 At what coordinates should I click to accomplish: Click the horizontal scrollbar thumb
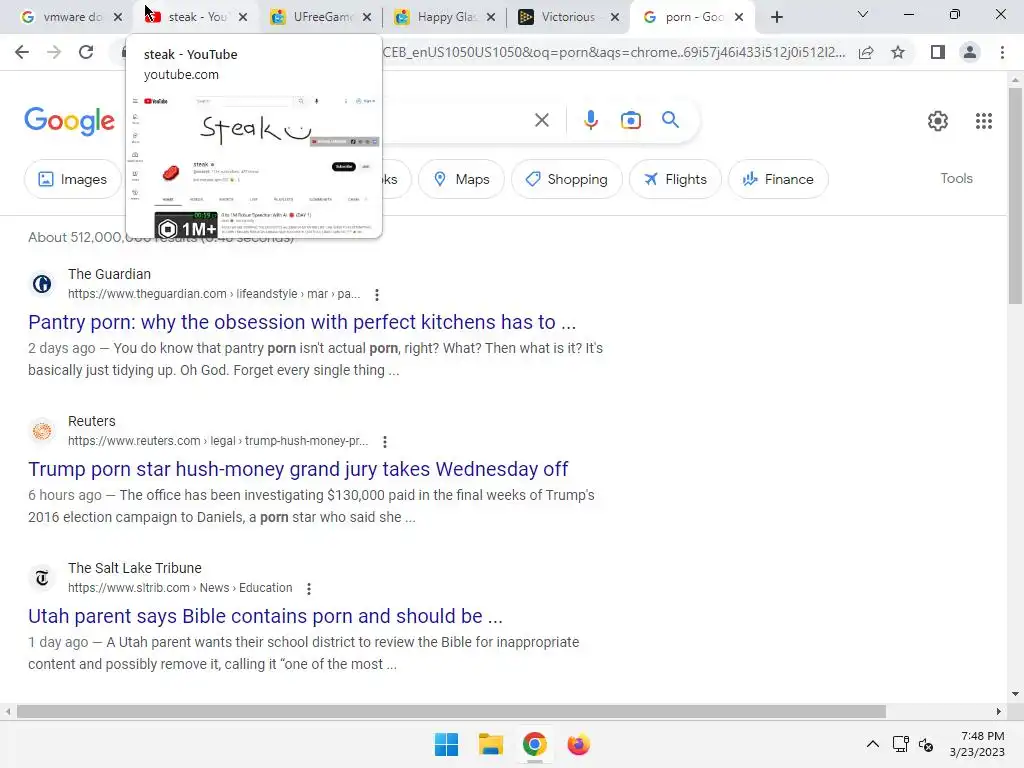pyautogui.click(x=451, y=711)
